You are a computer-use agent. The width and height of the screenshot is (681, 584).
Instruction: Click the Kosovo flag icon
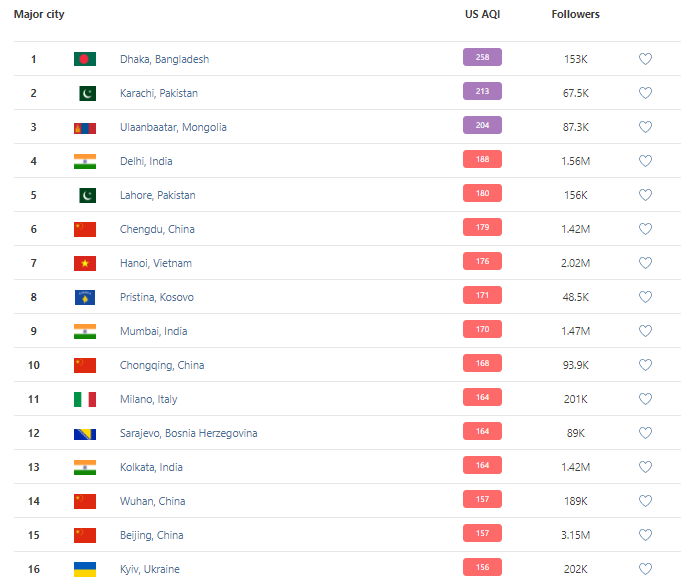(x=85, y=297)
